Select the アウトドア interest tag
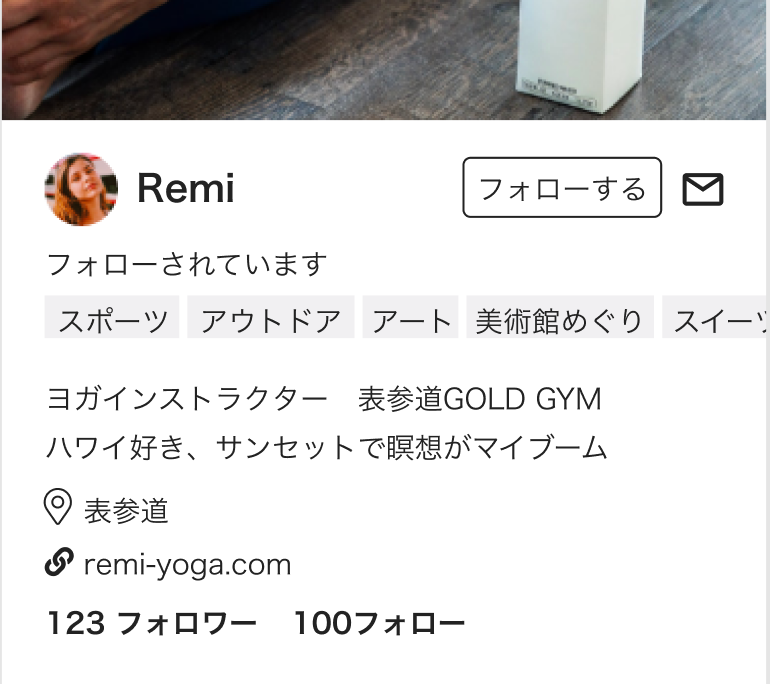The height and width of the screenshot is (684, 770). click(x=271, y=317)
